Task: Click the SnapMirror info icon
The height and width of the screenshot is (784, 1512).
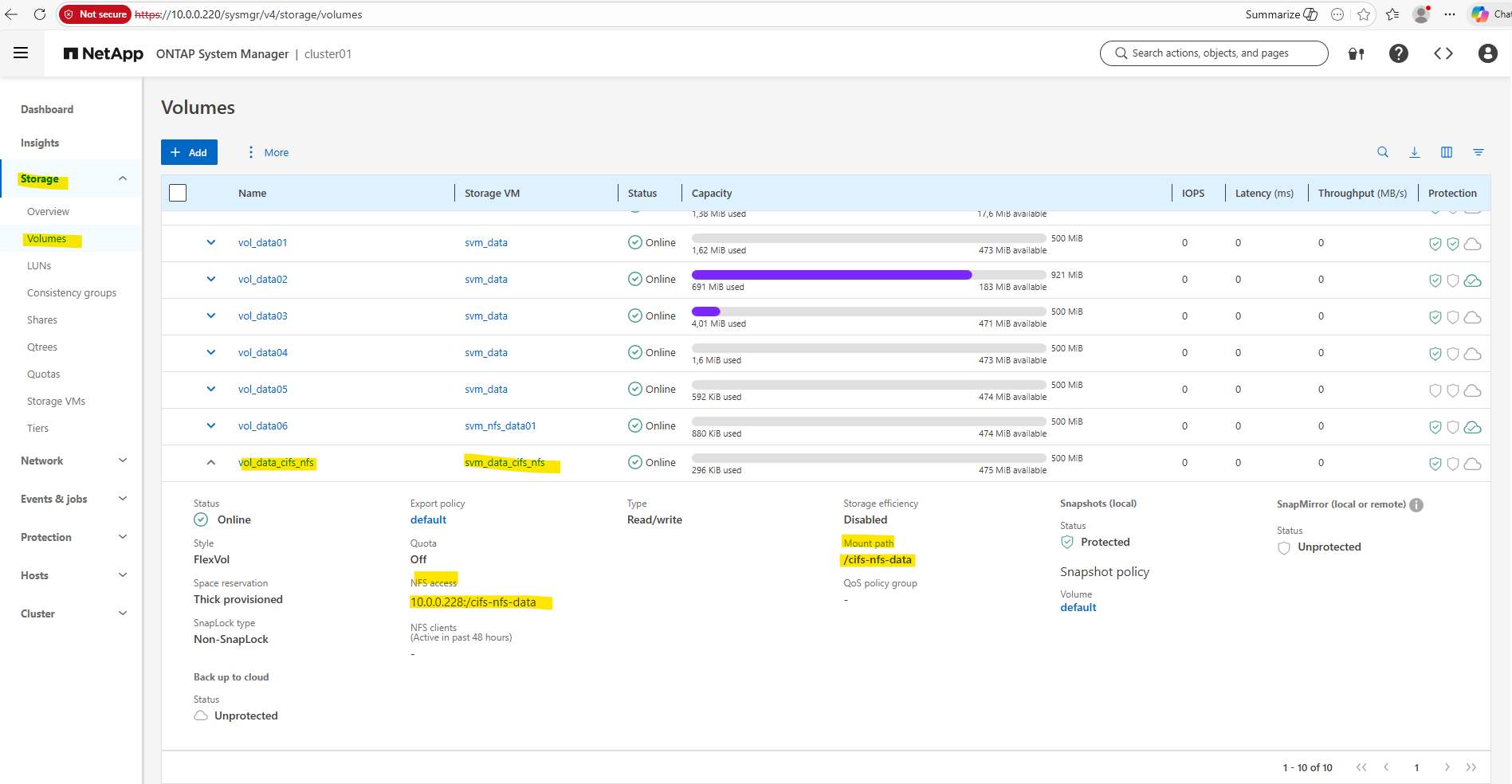Action: [1416, 505]
